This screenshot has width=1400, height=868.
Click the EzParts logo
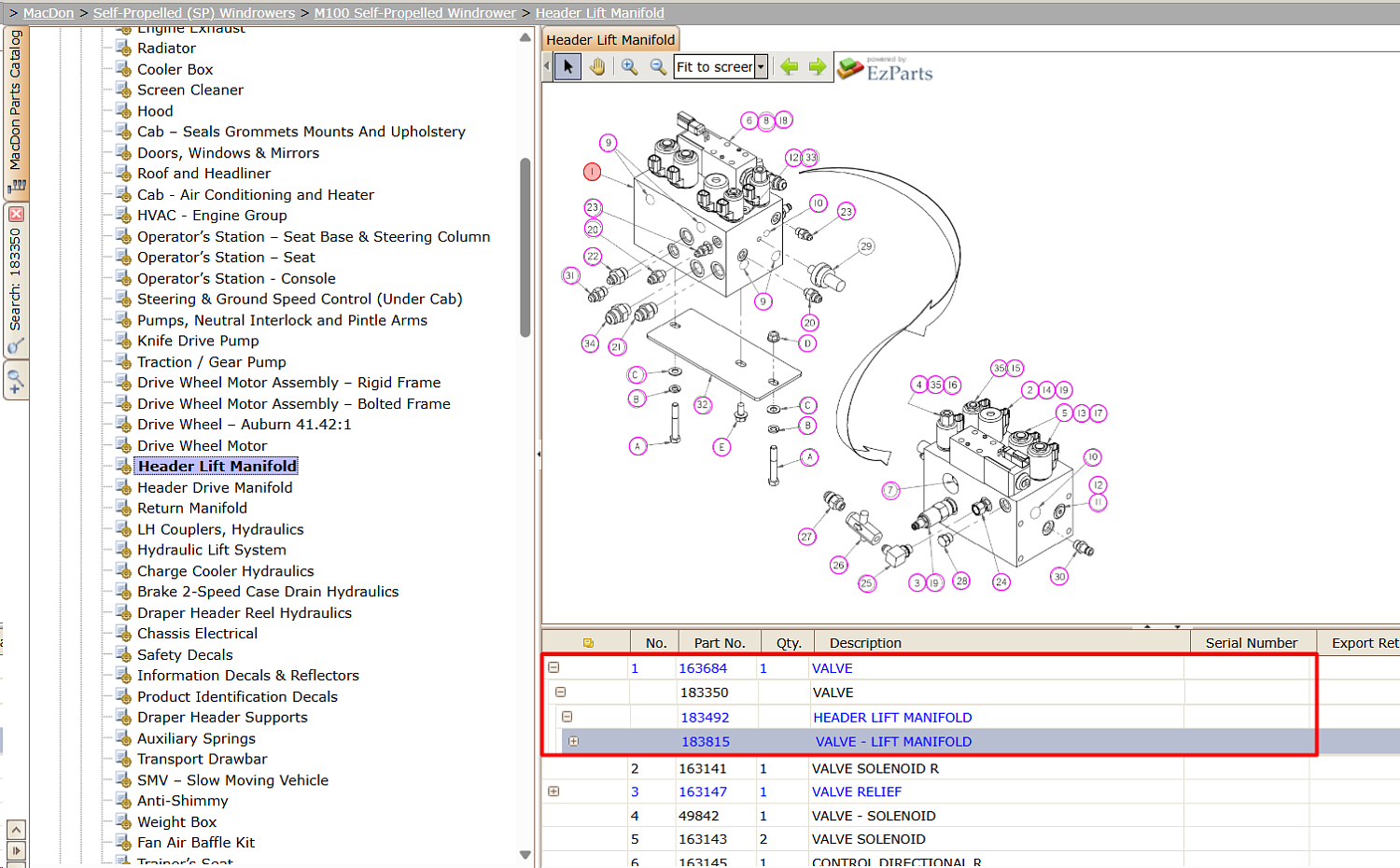[x=885, y=69]
